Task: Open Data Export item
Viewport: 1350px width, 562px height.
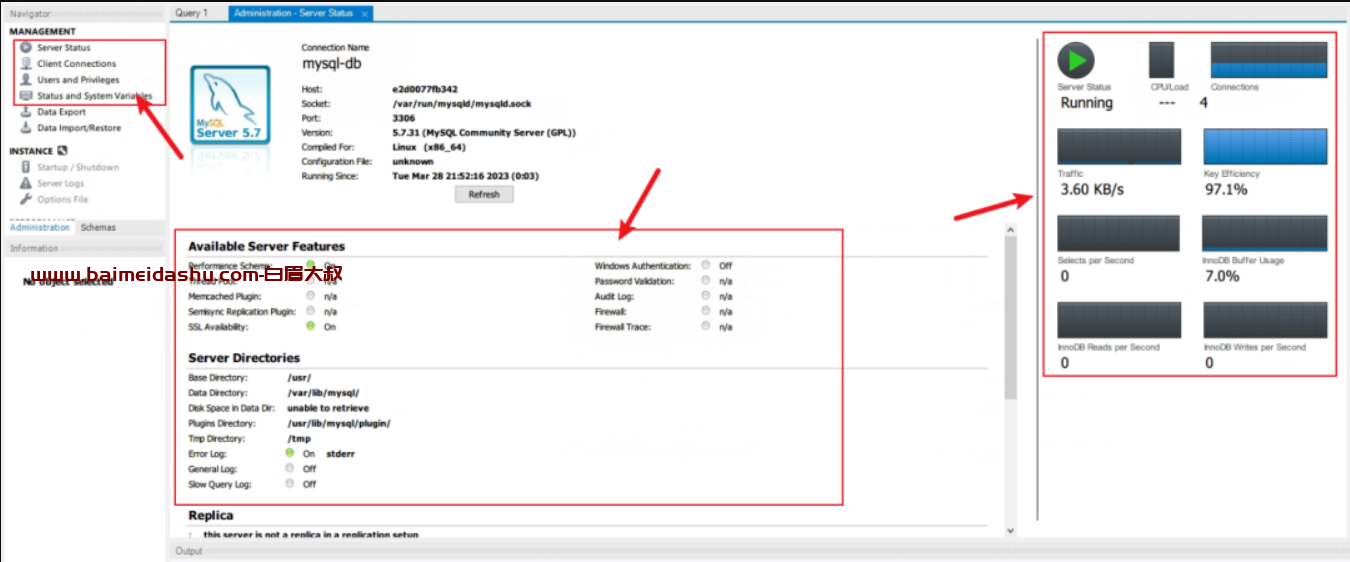Action: coord(62,112)
